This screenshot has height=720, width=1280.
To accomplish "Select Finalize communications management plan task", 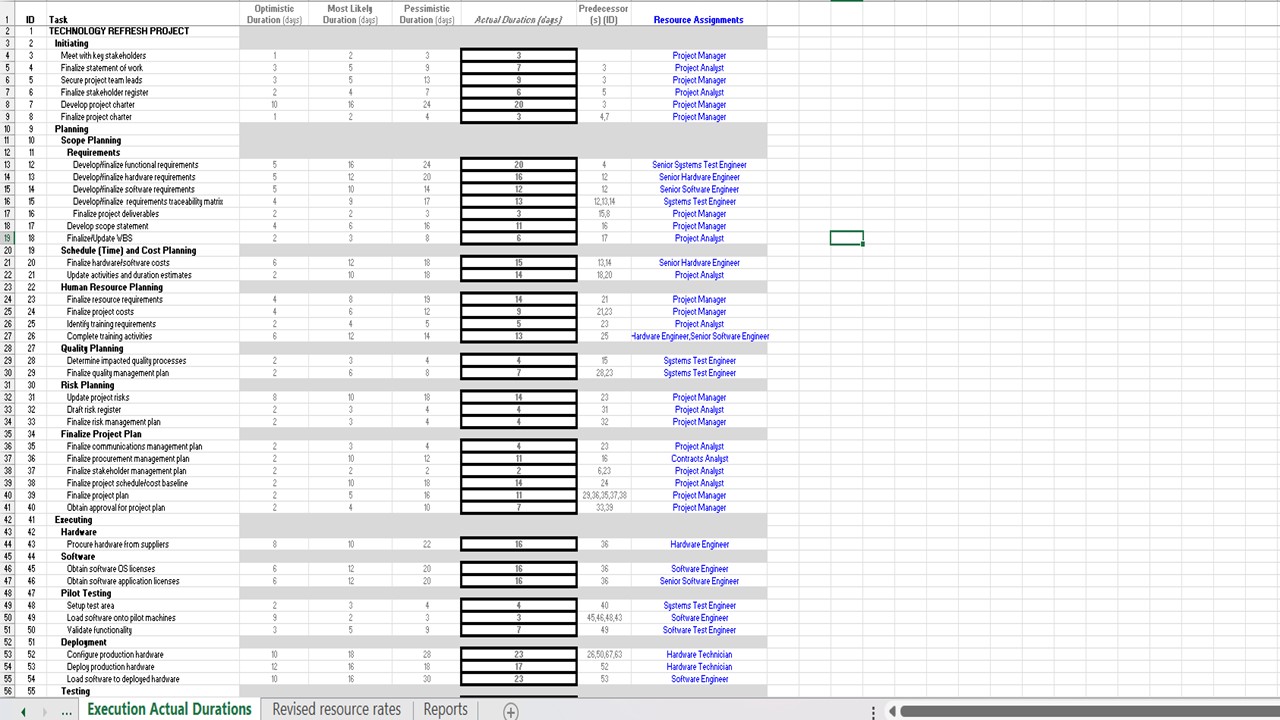I will [134, 446].
